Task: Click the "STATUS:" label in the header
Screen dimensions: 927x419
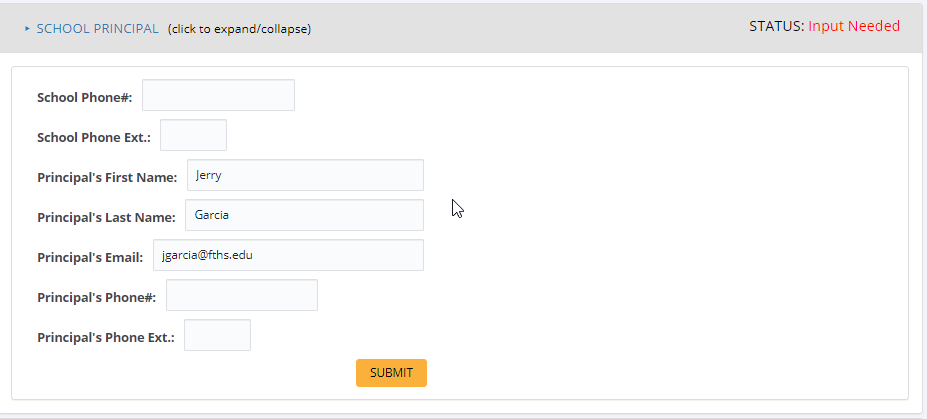Action: tap(776, 26)
